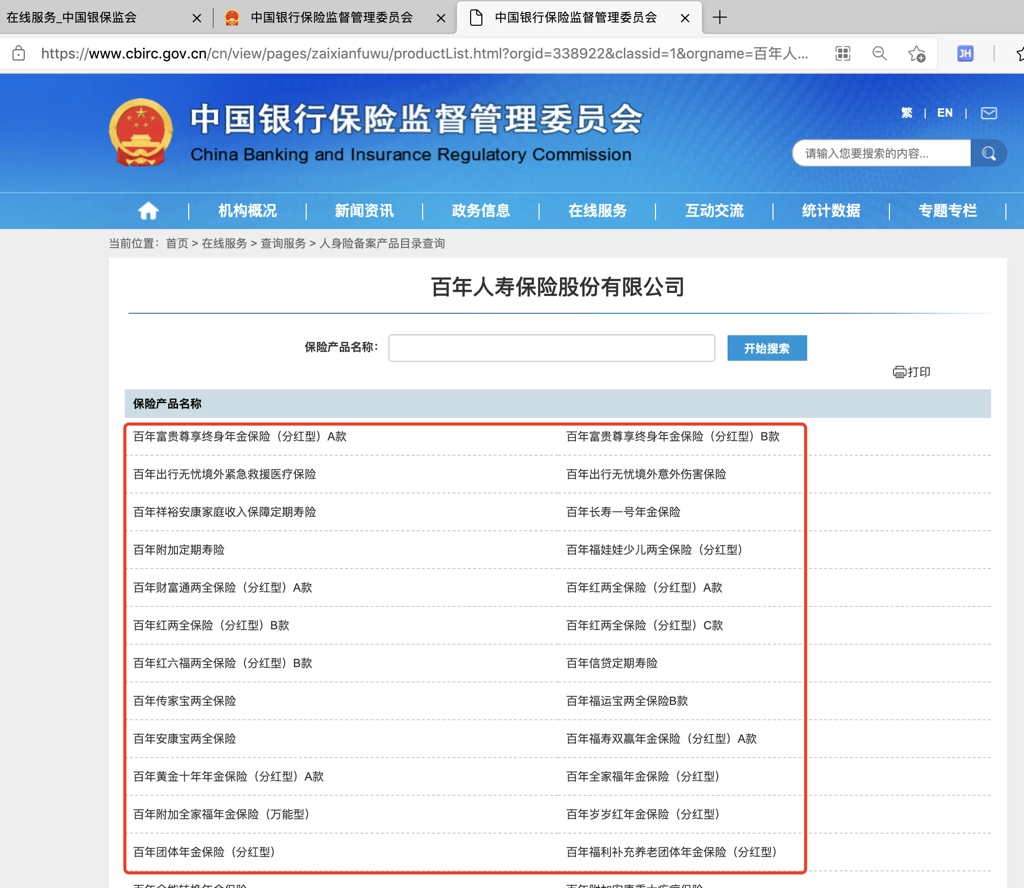Switch to traditional Chinese 繁
The width and height of the screenshot is (1024, 888).
(x=906, y=113)
